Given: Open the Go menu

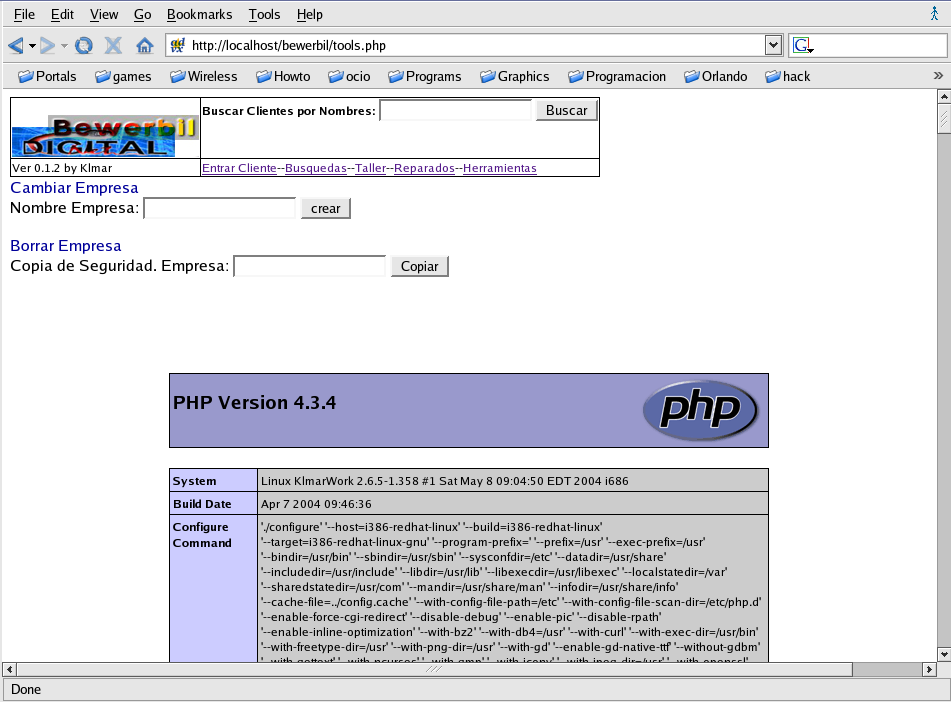Looking at the screenshot, I should coord(143,15).
